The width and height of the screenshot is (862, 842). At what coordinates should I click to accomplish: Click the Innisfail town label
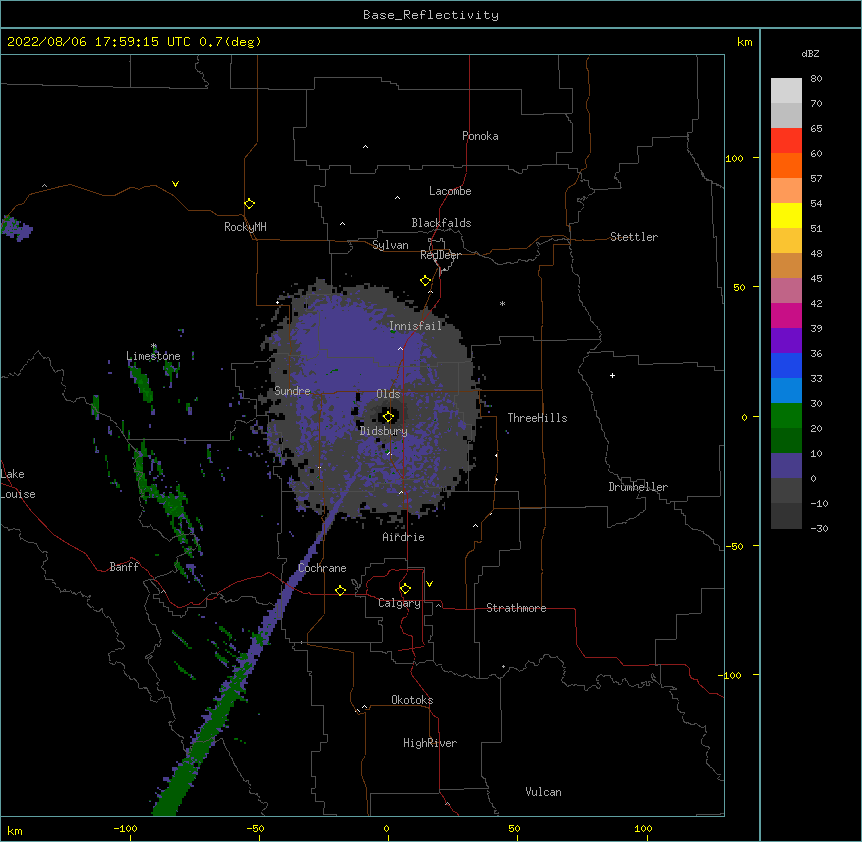pos(415,326)
